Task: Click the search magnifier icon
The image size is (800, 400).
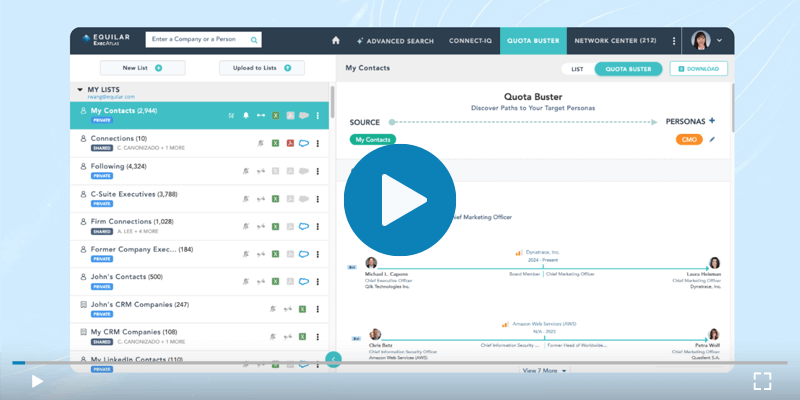Action: (x=255, y=41)
